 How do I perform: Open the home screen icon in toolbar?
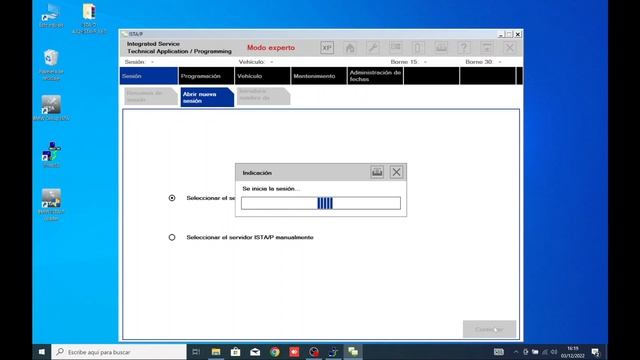point(350,48)
